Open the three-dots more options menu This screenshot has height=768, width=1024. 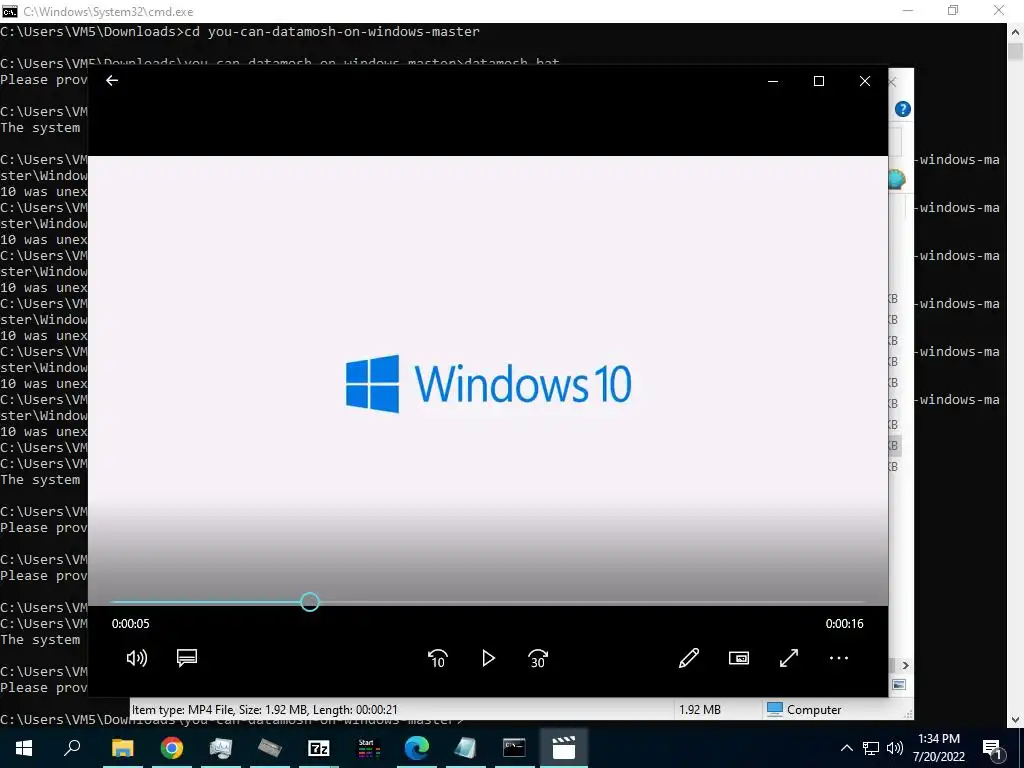pyautogui.click(x=839, y=658)
